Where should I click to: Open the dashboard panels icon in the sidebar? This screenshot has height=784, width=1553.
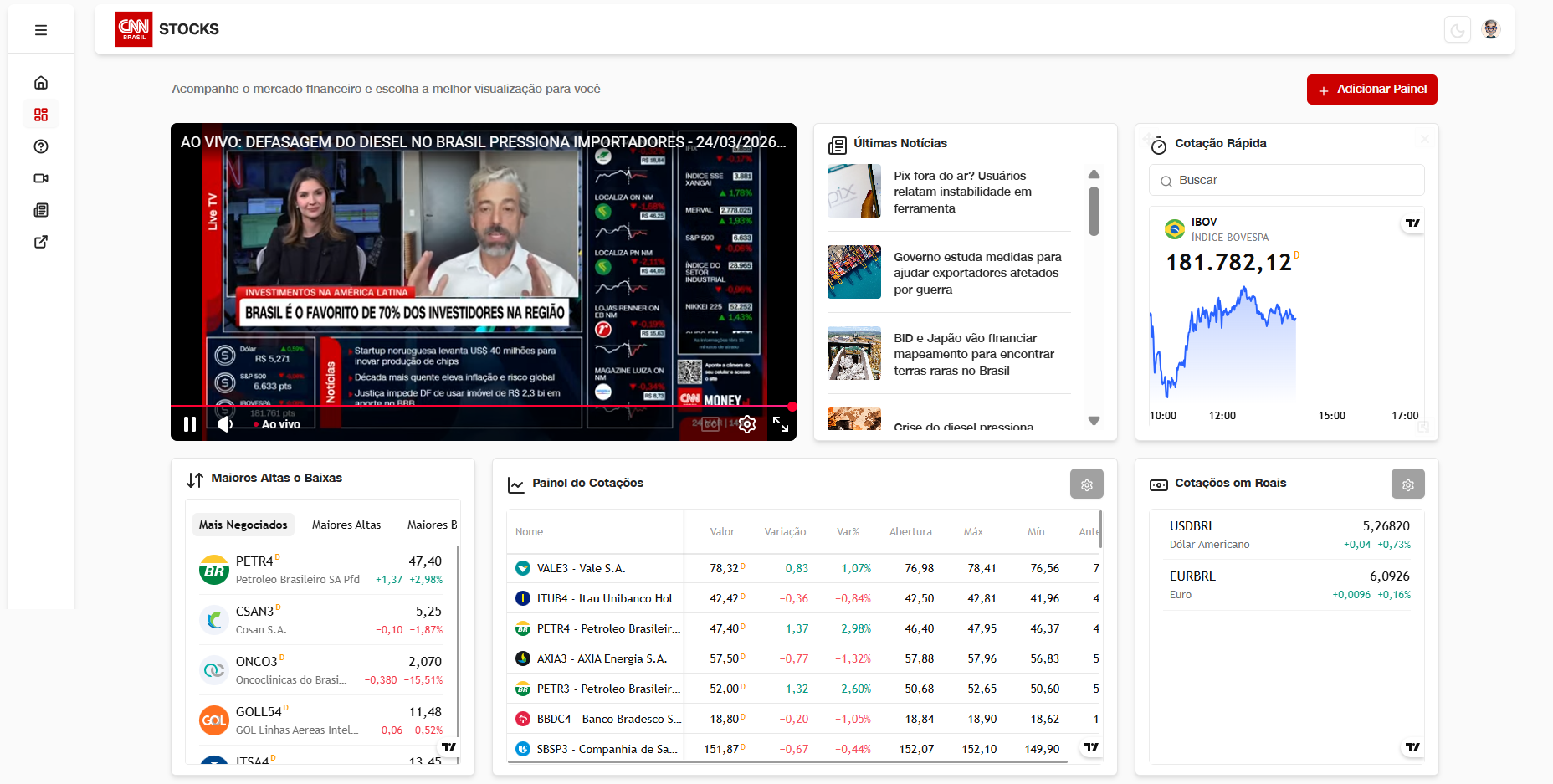pos(41,115)
